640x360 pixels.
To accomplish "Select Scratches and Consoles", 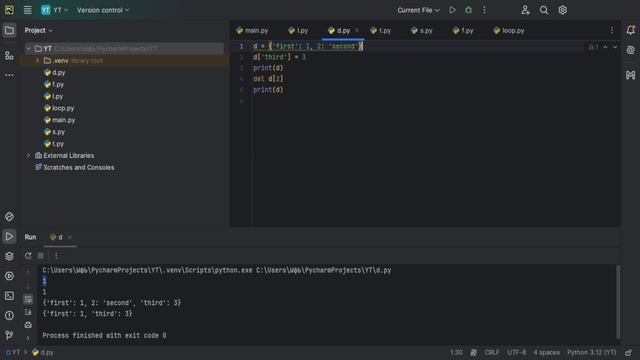I will point(78,167).
